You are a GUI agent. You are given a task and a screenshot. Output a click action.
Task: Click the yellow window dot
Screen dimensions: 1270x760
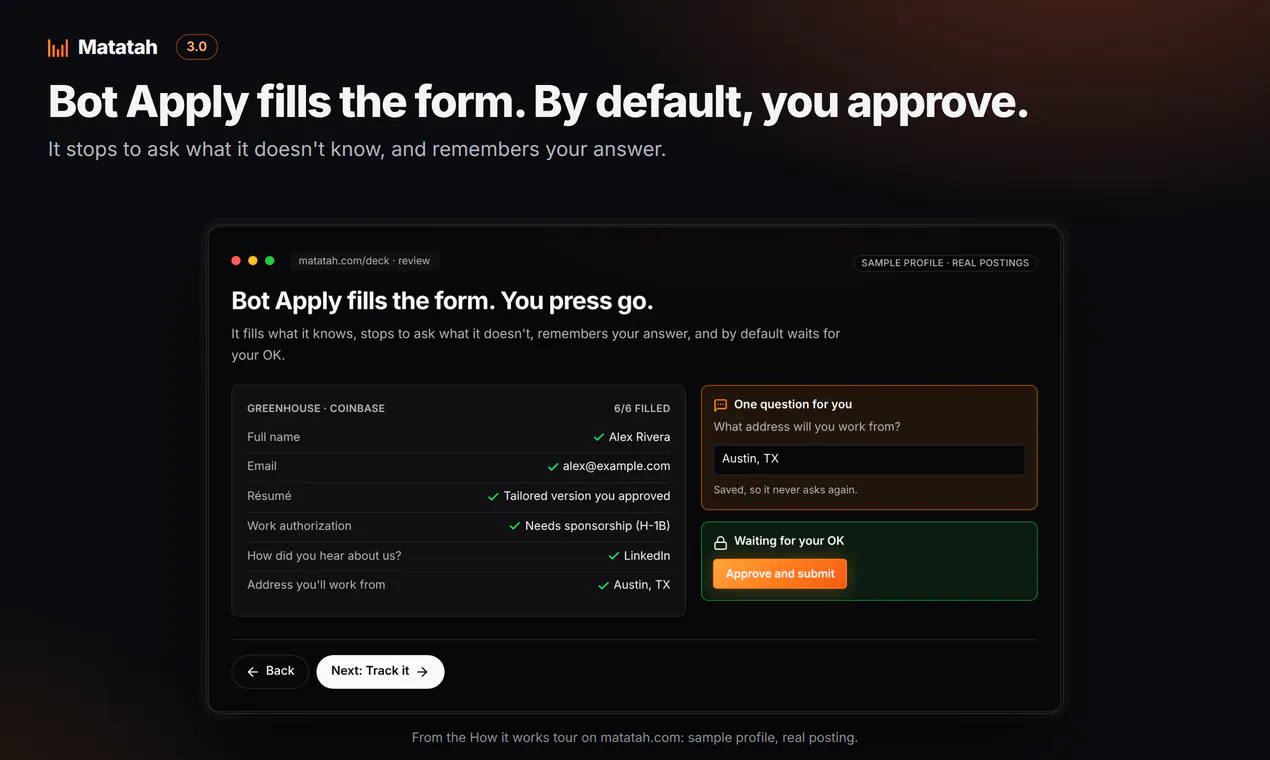click(253, 261)
